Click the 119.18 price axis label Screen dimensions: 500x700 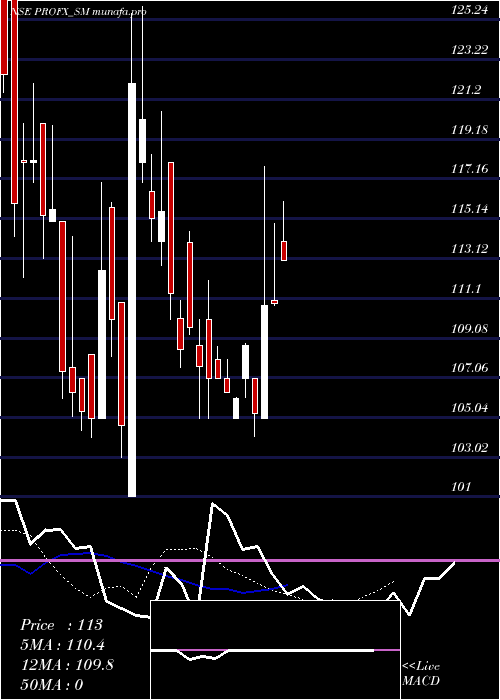coord(470,130)
